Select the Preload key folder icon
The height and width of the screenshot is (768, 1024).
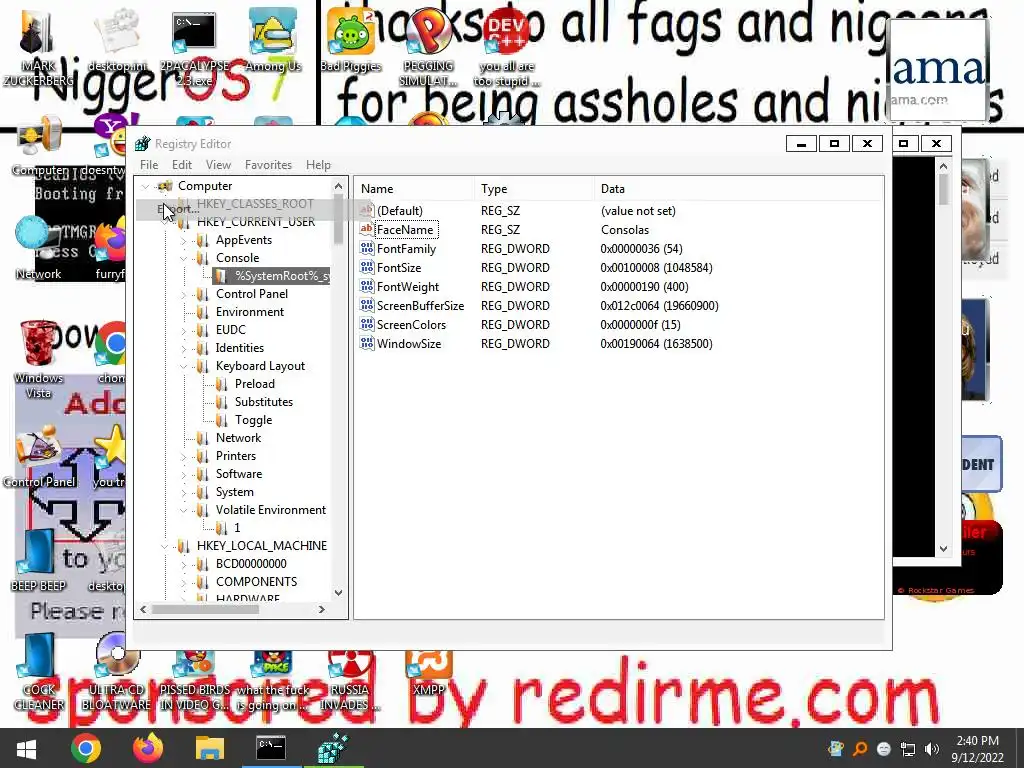(x=222, y=384)
